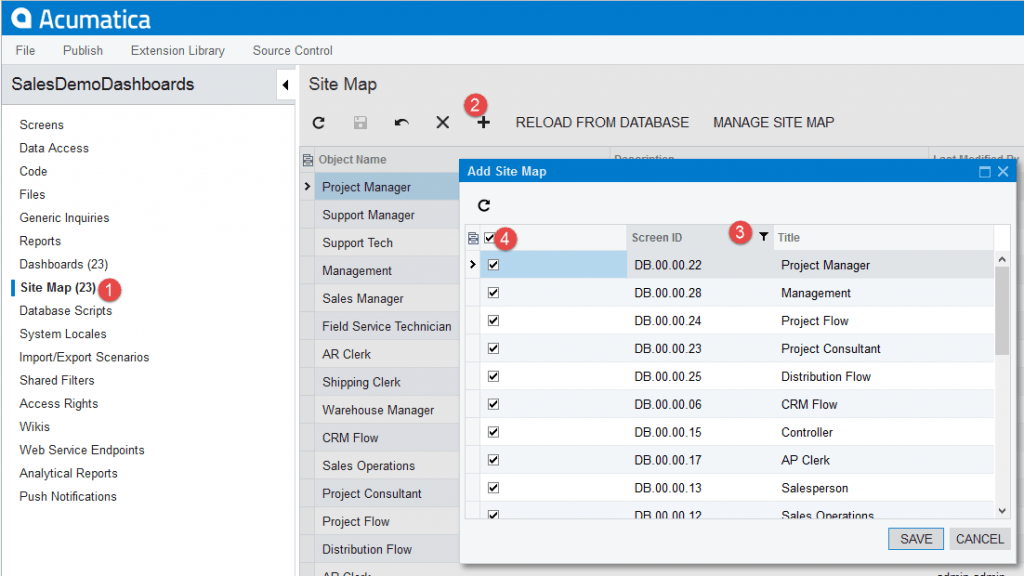Uncheck the dialog's Project Consultant DB.00.00.23 checkbox
Screen dimensions: 1024x576
tap(494, 349)
